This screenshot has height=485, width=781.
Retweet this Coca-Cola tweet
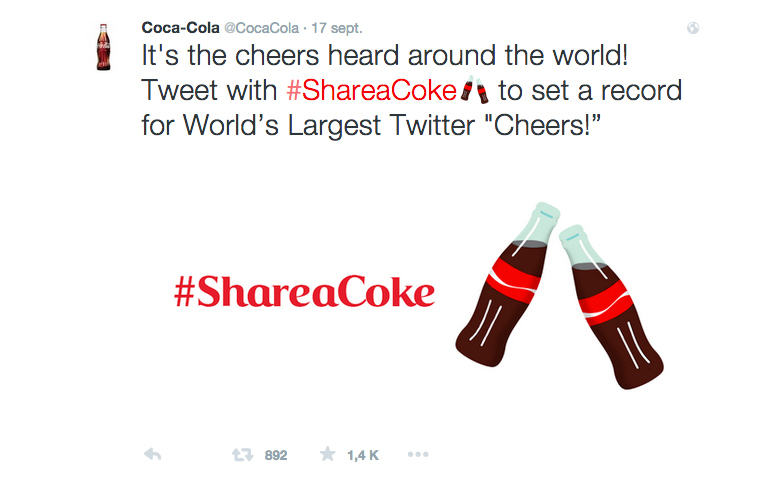[x=242, y=455]
